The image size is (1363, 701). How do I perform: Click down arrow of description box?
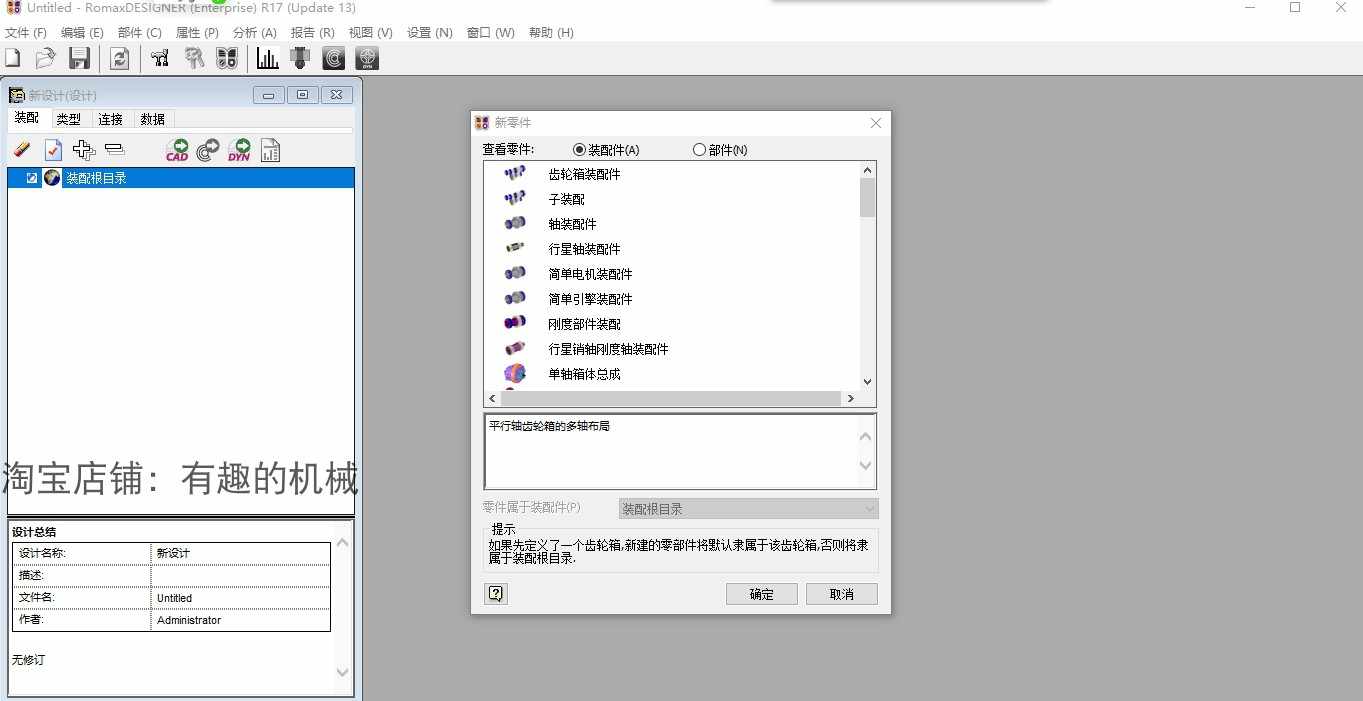point(866,465)
